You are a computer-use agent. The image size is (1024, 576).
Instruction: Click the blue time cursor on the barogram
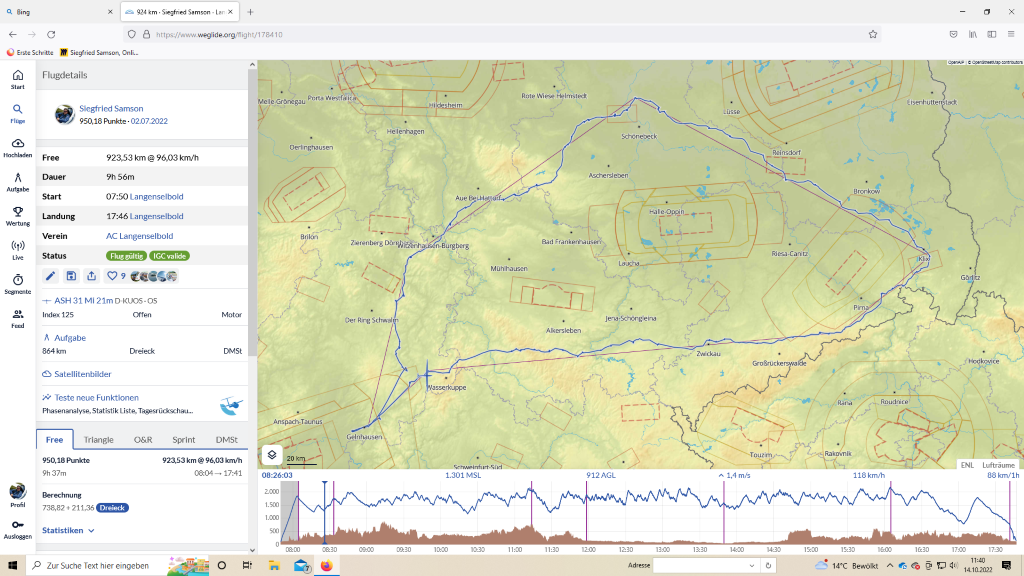(x=324, y=510)
